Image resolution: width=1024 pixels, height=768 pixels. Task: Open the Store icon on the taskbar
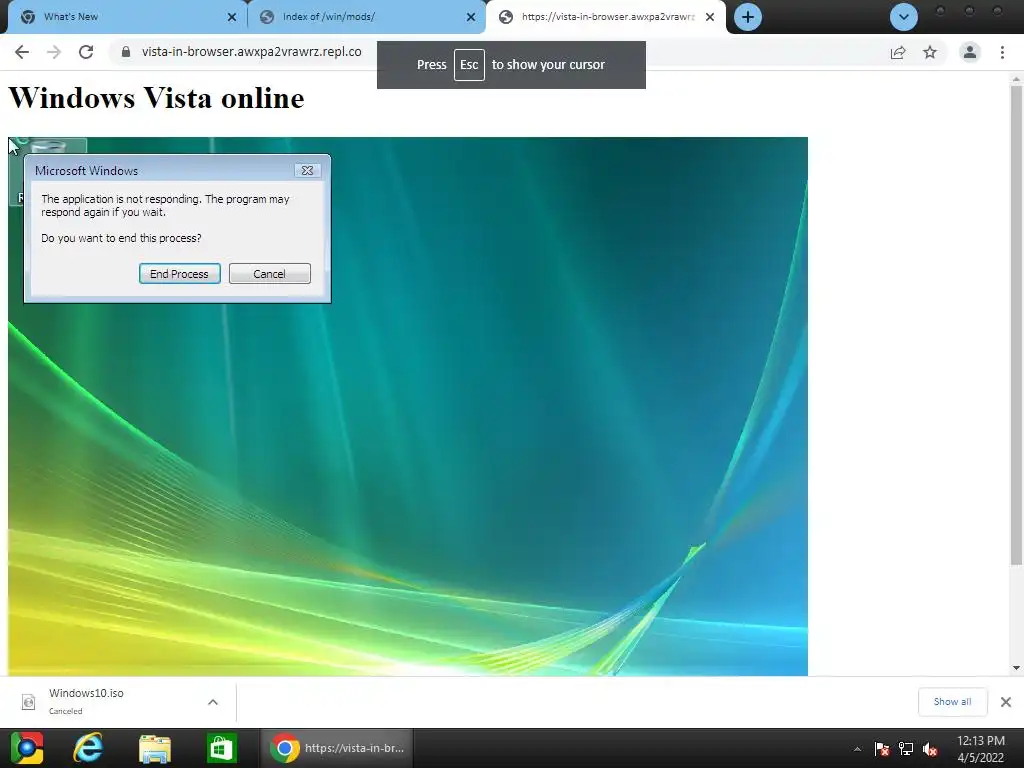pyautogui.click(x=221, y=748)
